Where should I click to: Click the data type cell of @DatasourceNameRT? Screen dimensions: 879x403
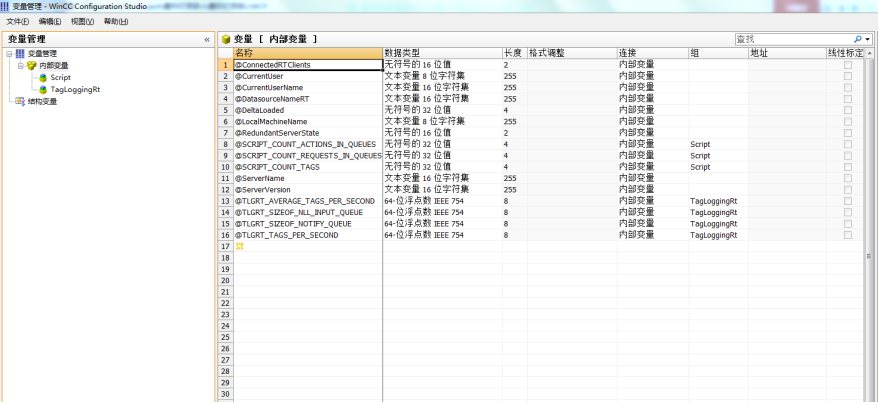(x=442, y=99)
